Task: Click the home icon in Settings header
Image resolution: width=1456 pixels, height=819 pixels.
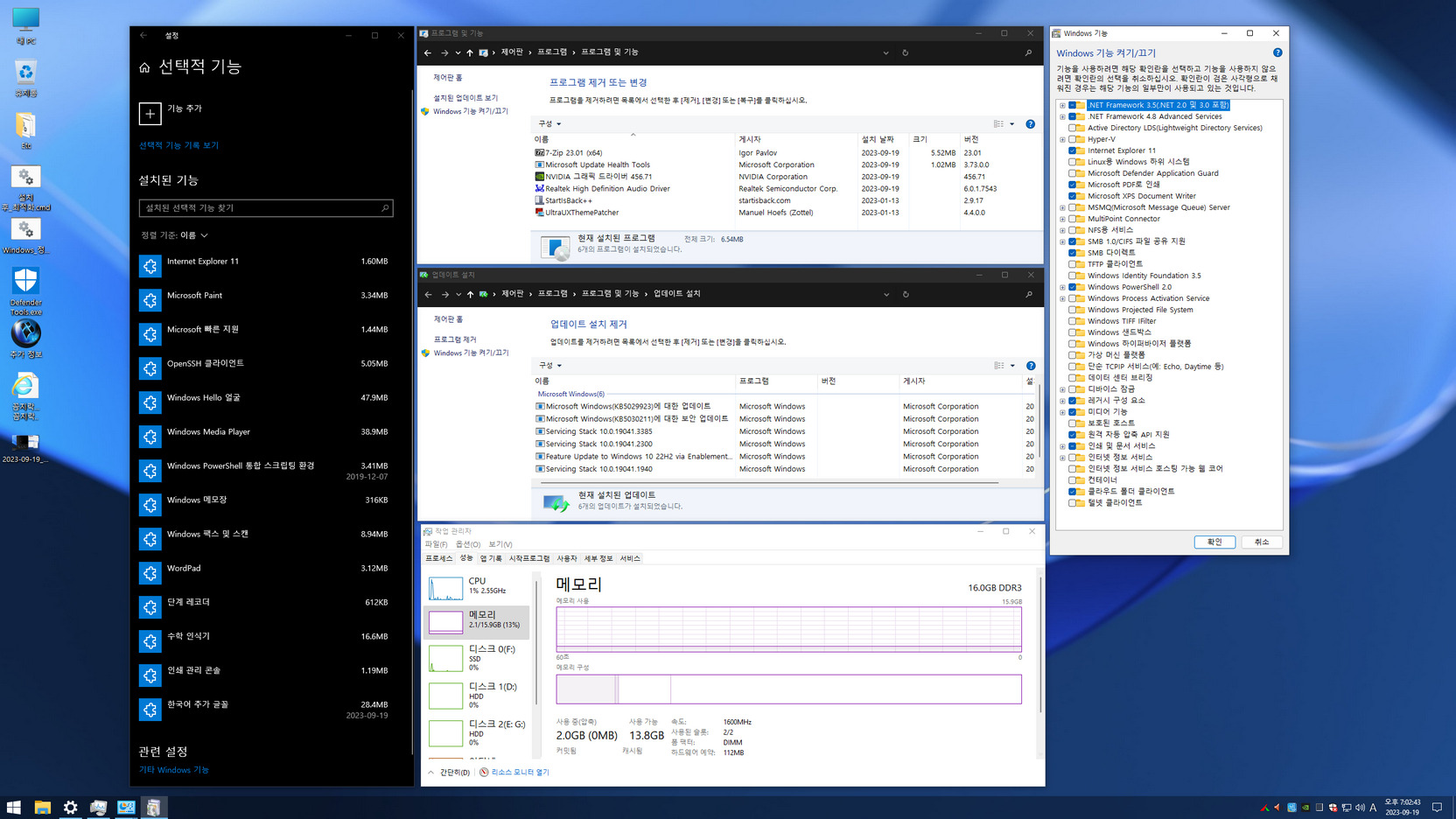Action: coord(145,67)
